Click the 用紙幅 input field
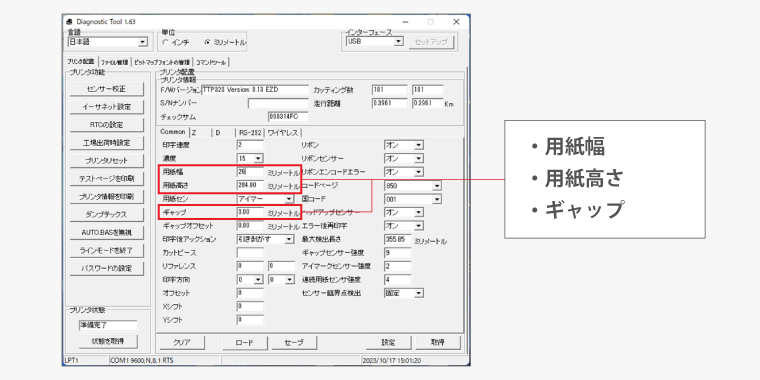The image size is (760, 380). [250, 172]
